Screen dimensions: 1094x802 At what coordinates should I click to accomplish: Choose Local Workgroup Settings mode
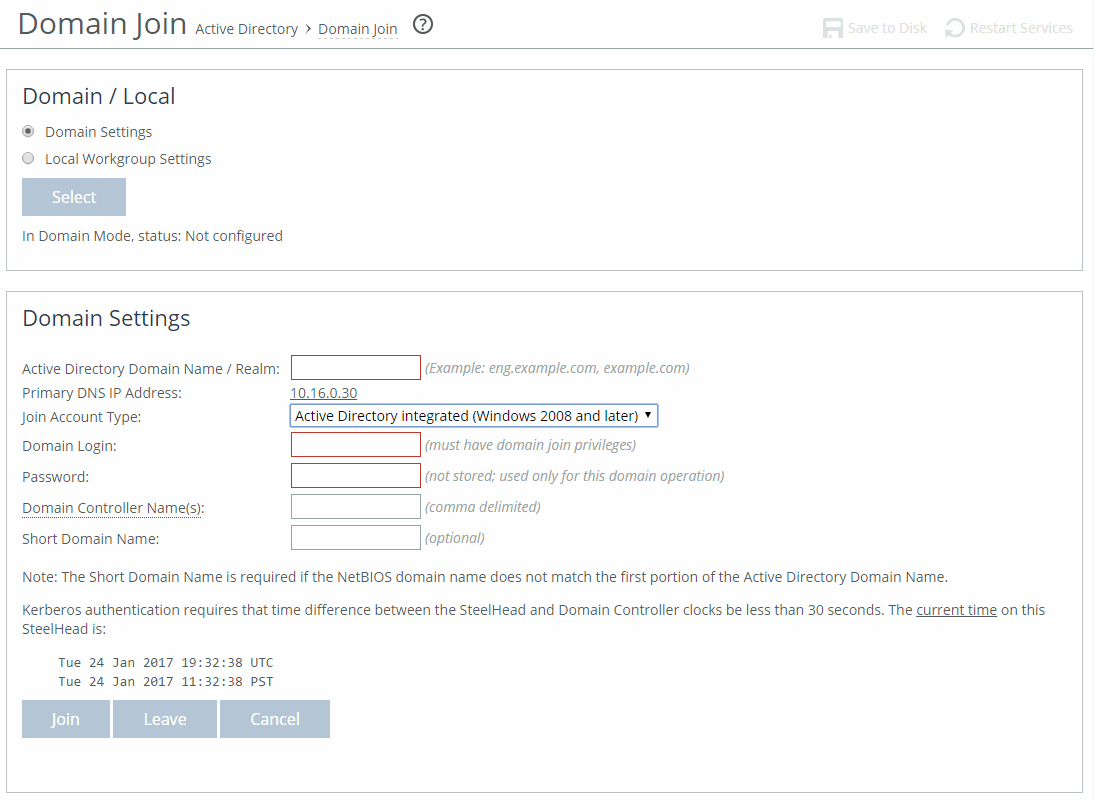click(x=27, y=158)
